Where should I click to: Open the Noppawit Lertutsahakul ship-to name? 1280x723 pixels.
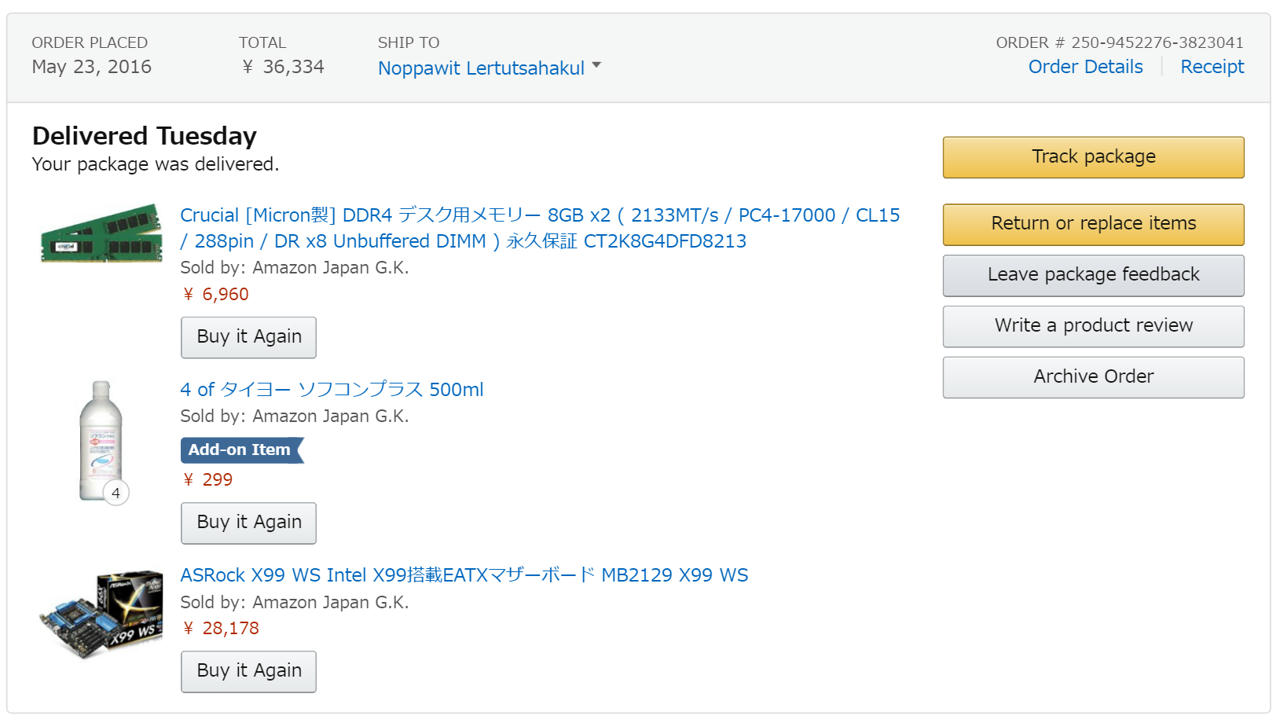tap(481, 68)
